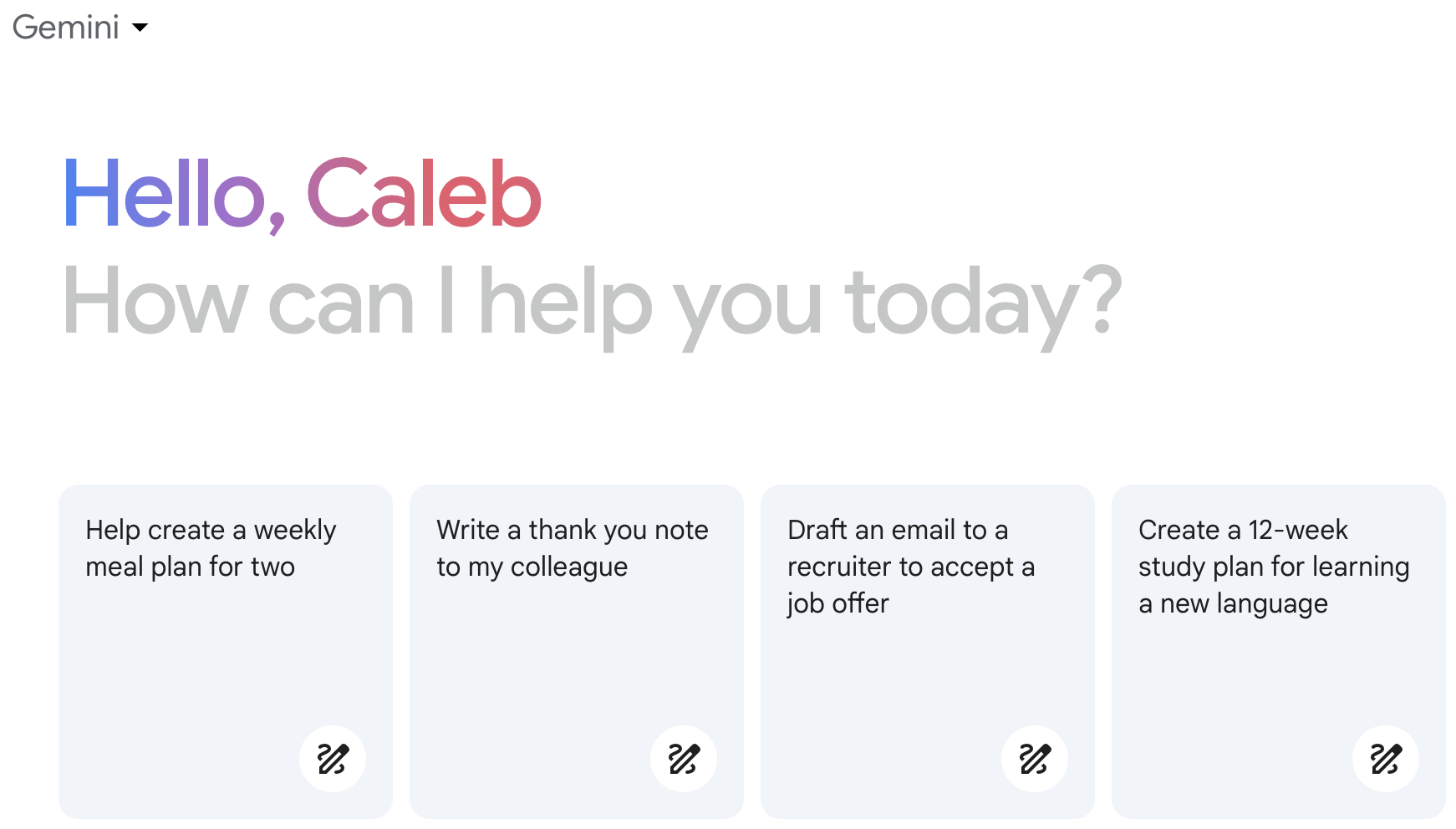
Task: Open the Gemini model dropdown arrow
Action: [140, 28]
